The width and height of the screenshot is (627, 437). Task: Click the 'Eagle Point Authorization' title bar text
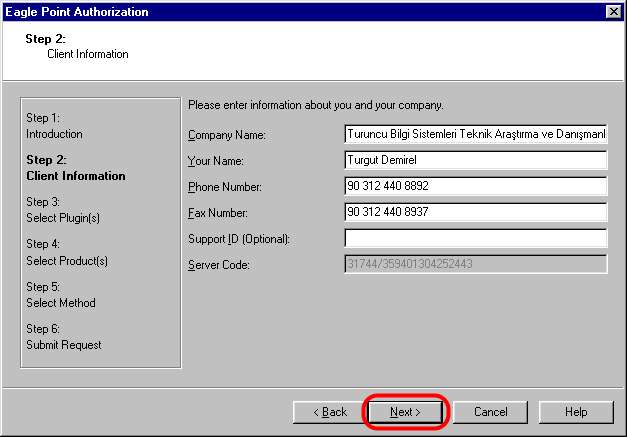[x=77, y=12]
